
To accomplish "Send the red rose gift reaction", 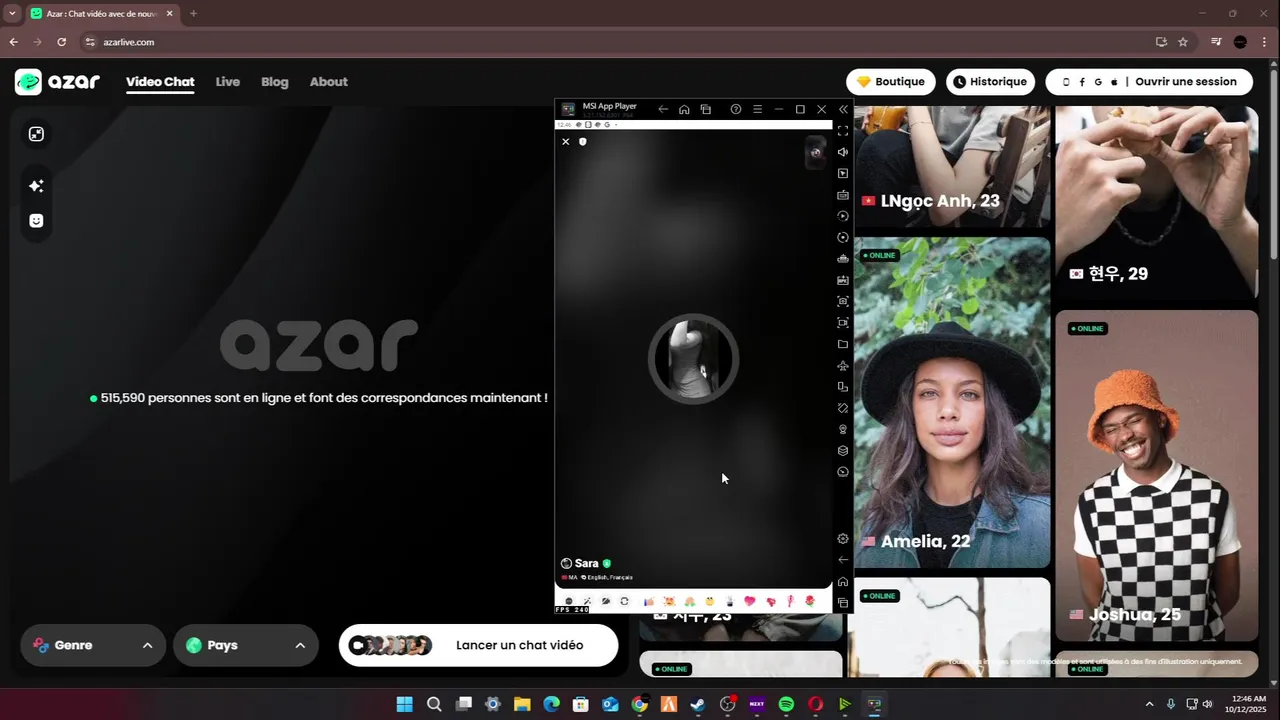I will (x=810, y=601).
